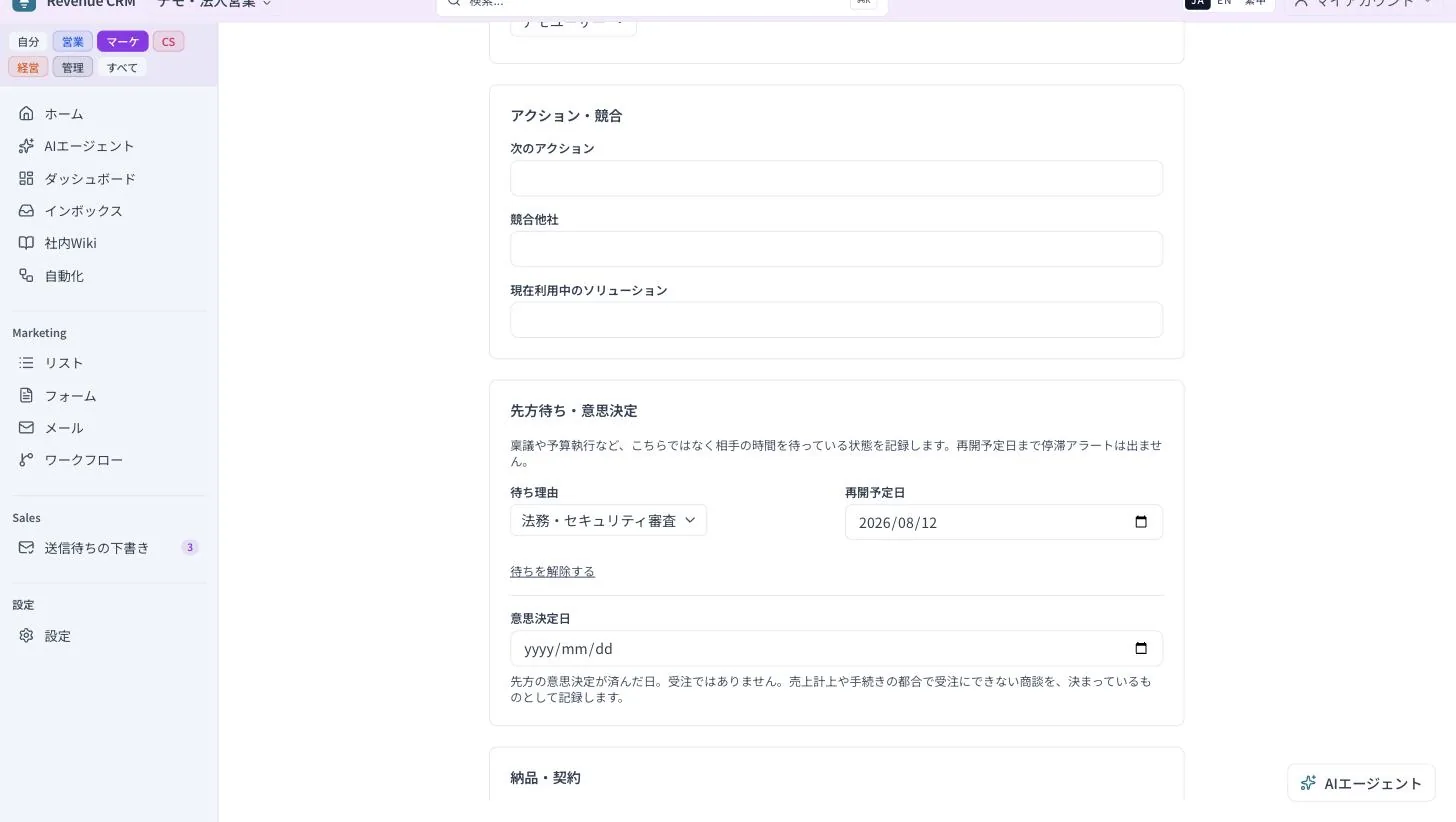Click the Marketing sidebar section label
This screenshot has height=822, width=1456.
tap(39, 333)
